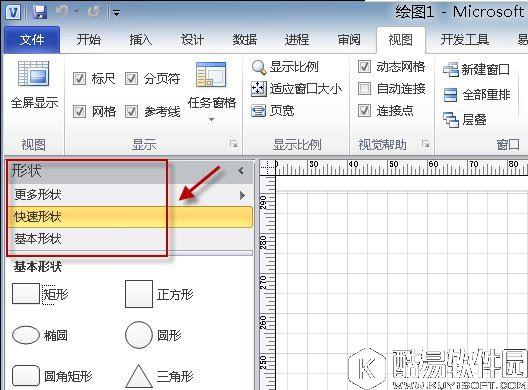The width and height of the screenshot is (528, 390).
Task: Click the 层叠 cascade windows icon
Action: click(x=451, y=120)
